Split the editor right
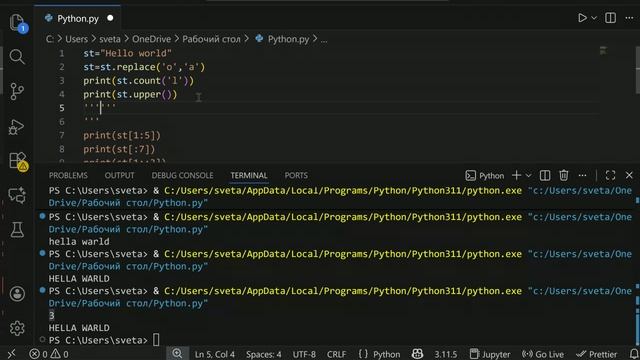The image size is (640, 360). tap(611, 18)
